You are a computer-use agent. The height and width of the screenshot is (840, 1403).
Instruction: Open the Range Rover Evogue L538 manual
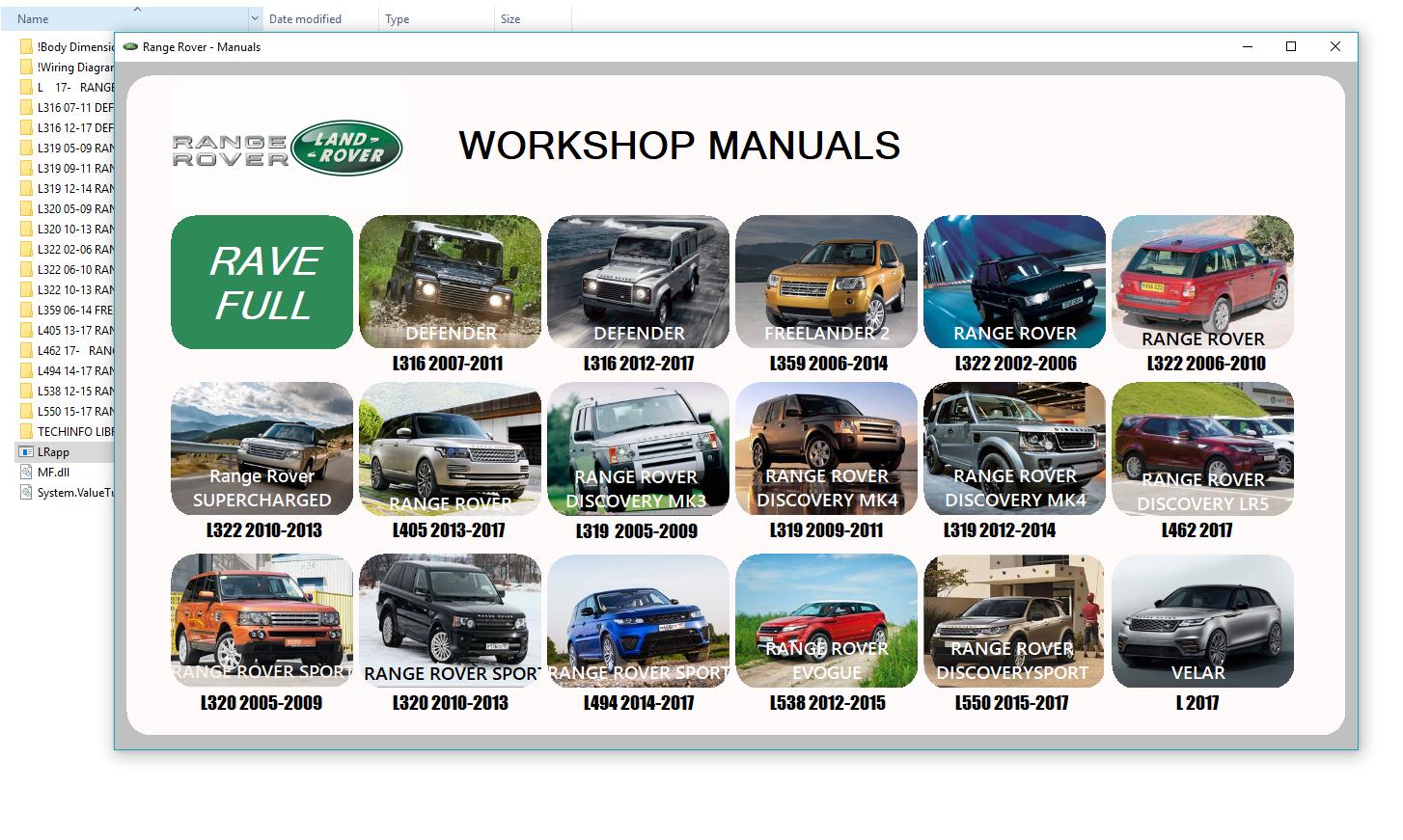(826, 621)
